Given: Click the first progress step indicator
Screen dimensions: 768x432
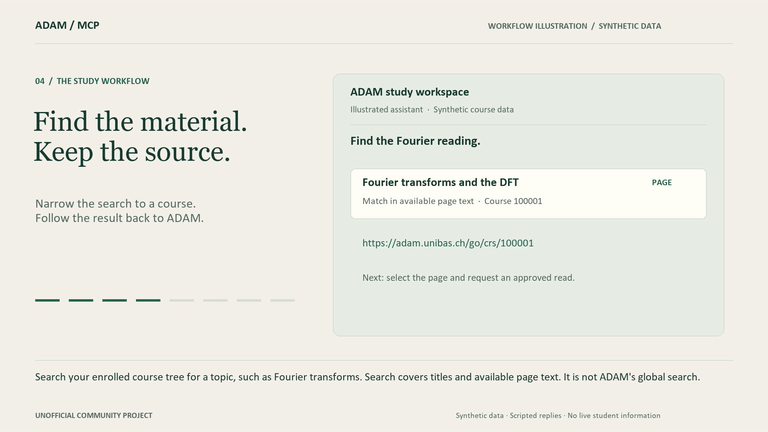Looking at the screenshot, I should [x=48, y=300].
